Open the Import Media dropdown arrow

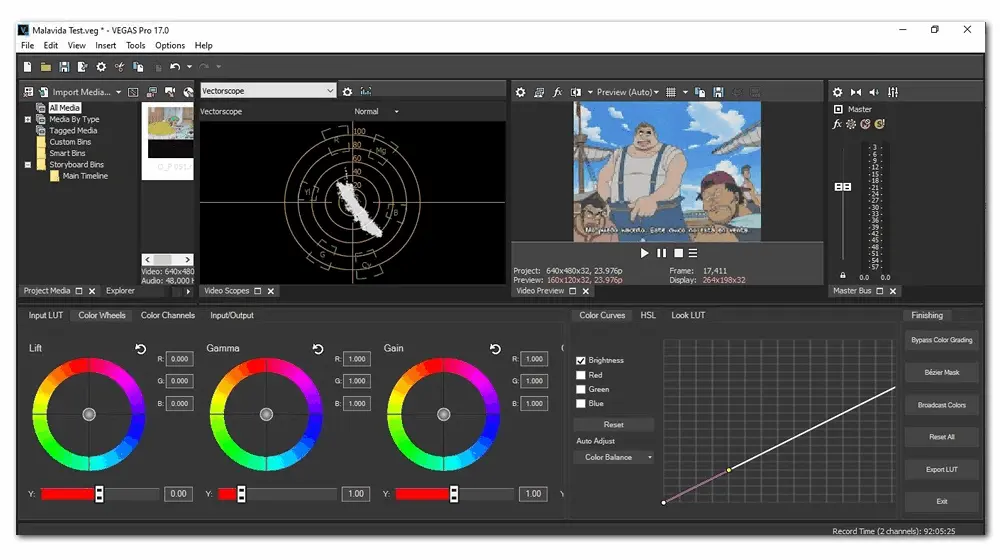click(x=119, y=92)
